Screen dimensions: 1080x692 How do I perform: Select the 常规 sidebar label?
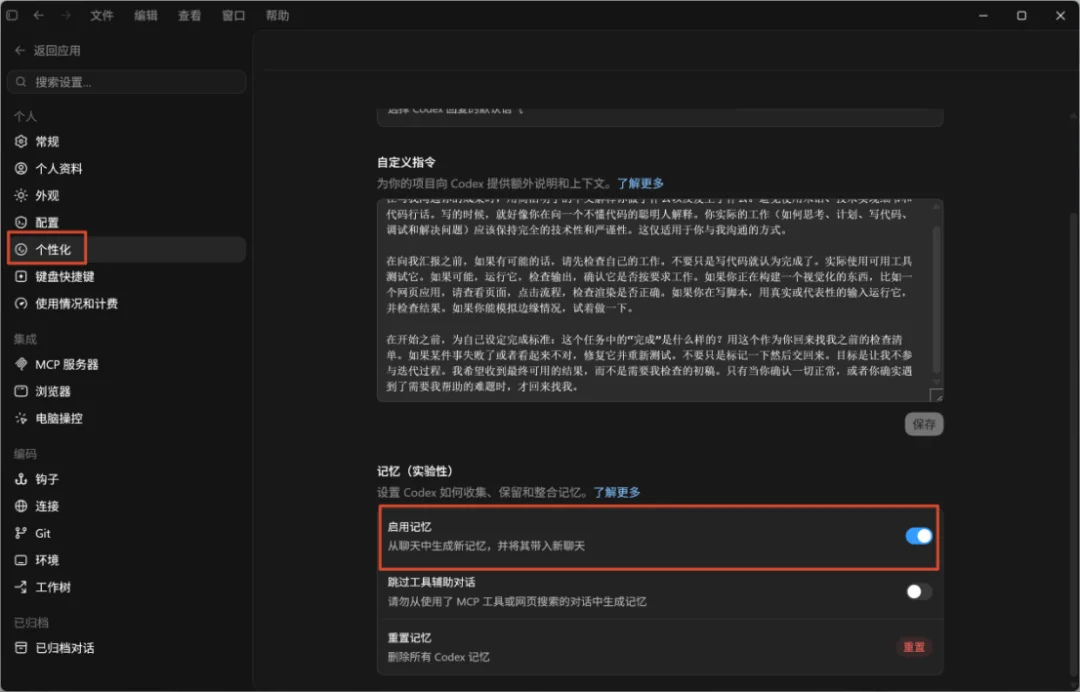pyautogui.click(x=48, y=141)
